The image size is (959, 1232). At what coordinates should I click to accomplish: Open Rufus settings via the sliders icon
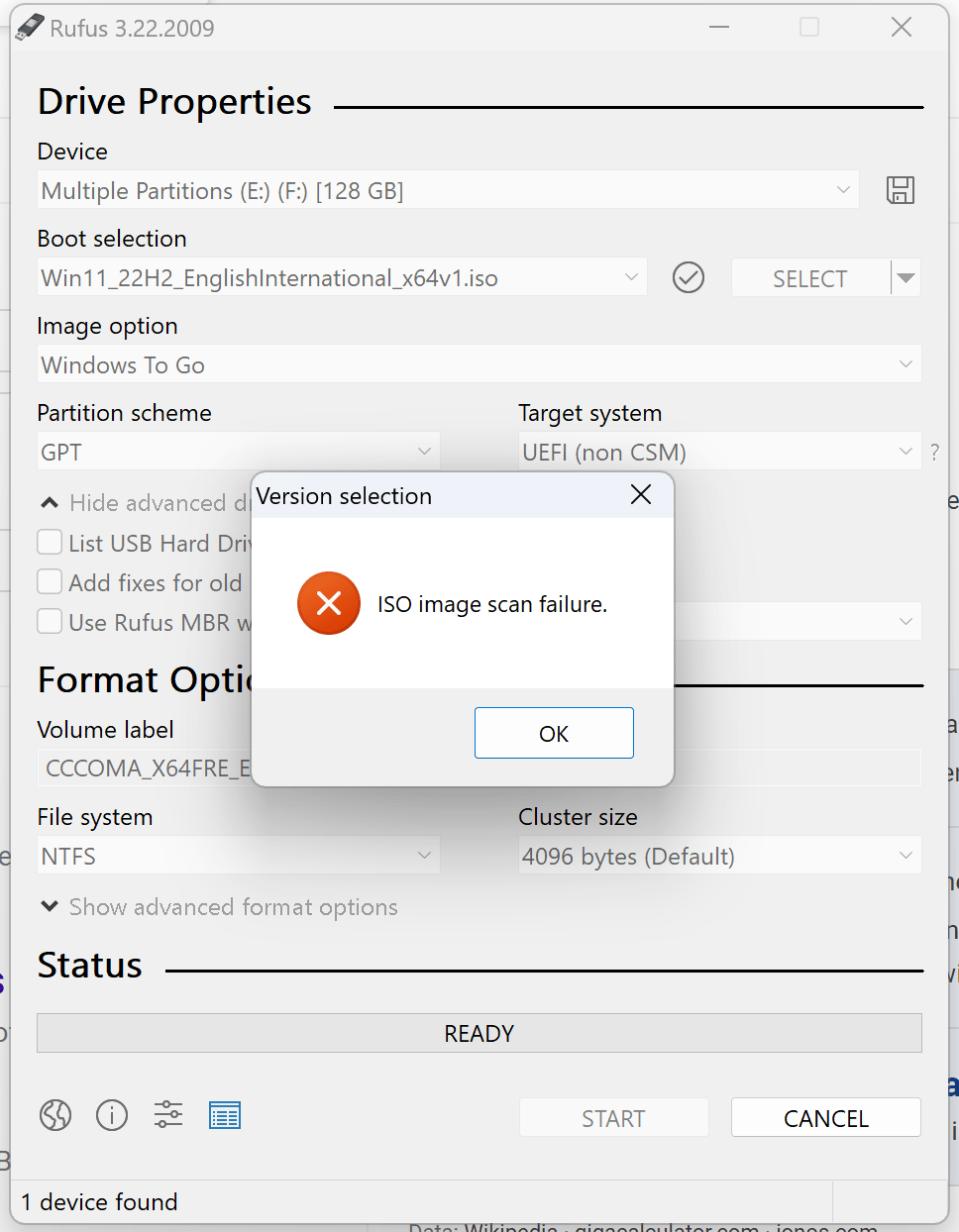click(x=168, y=1115)
